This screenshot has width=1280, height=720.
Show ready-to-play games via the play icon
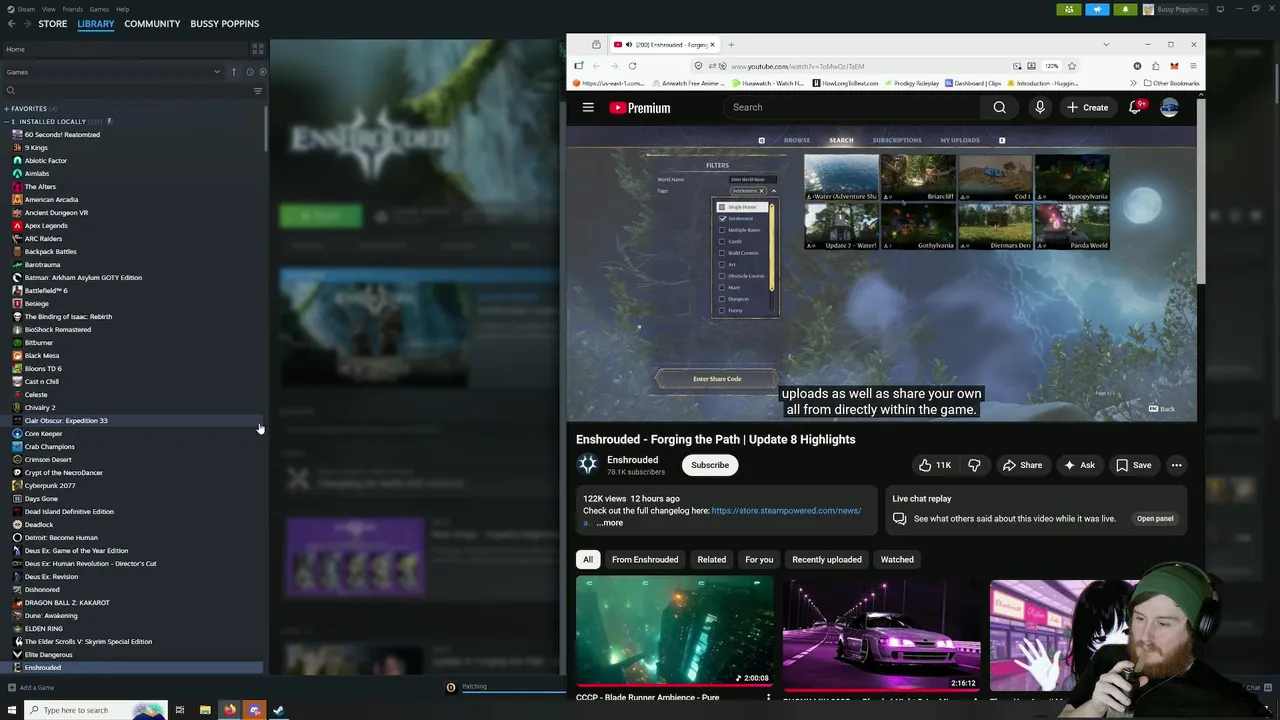tap(262, 72)
